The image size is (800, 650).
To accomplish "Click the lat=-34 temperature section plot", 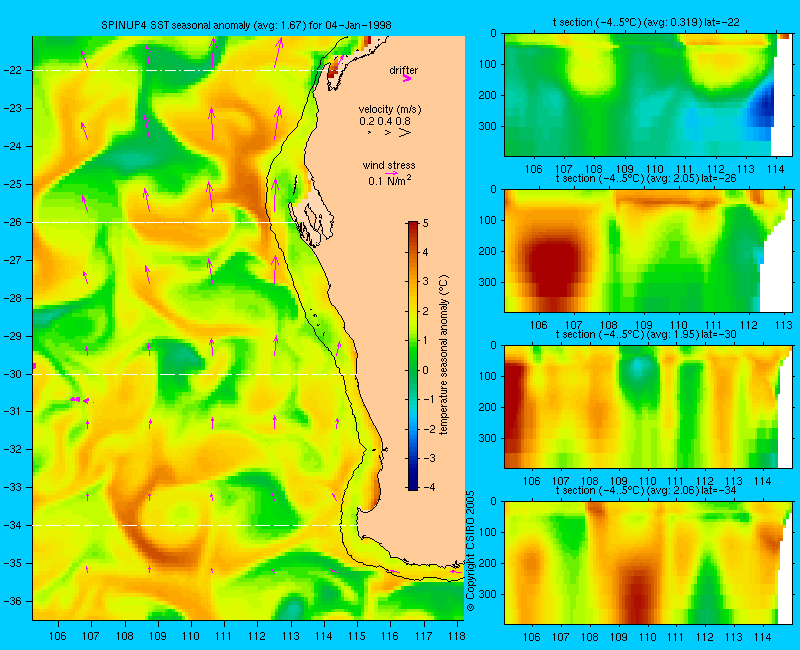I will 648,563.
